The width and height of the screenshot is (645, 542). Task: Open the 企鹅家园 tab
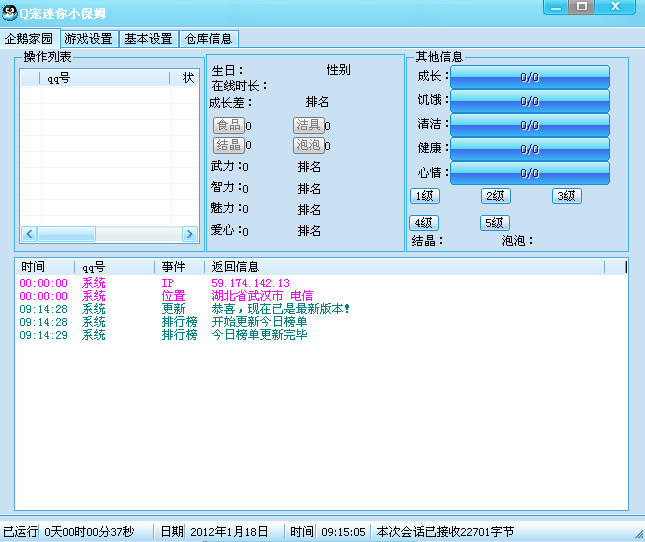pyautogui.click(x=28, y=39)
